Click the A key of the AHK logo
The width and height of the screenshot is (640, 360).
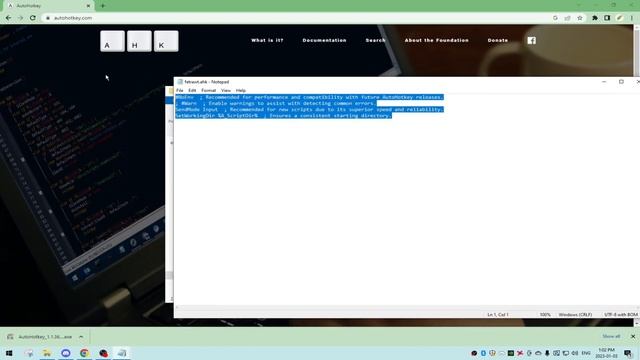coord(112,41)
